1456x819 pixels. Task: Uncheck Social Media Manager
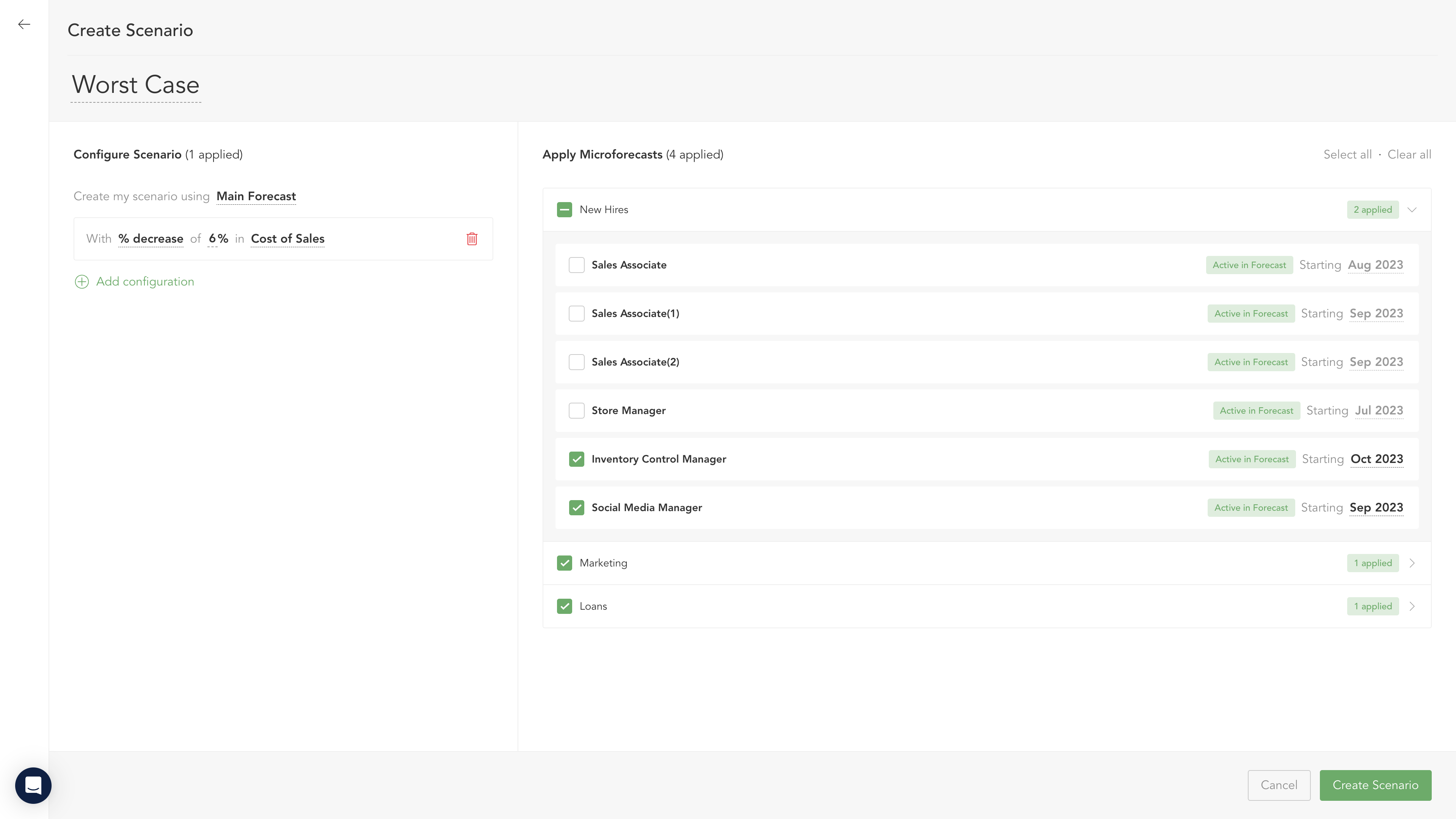coord(576,508)
